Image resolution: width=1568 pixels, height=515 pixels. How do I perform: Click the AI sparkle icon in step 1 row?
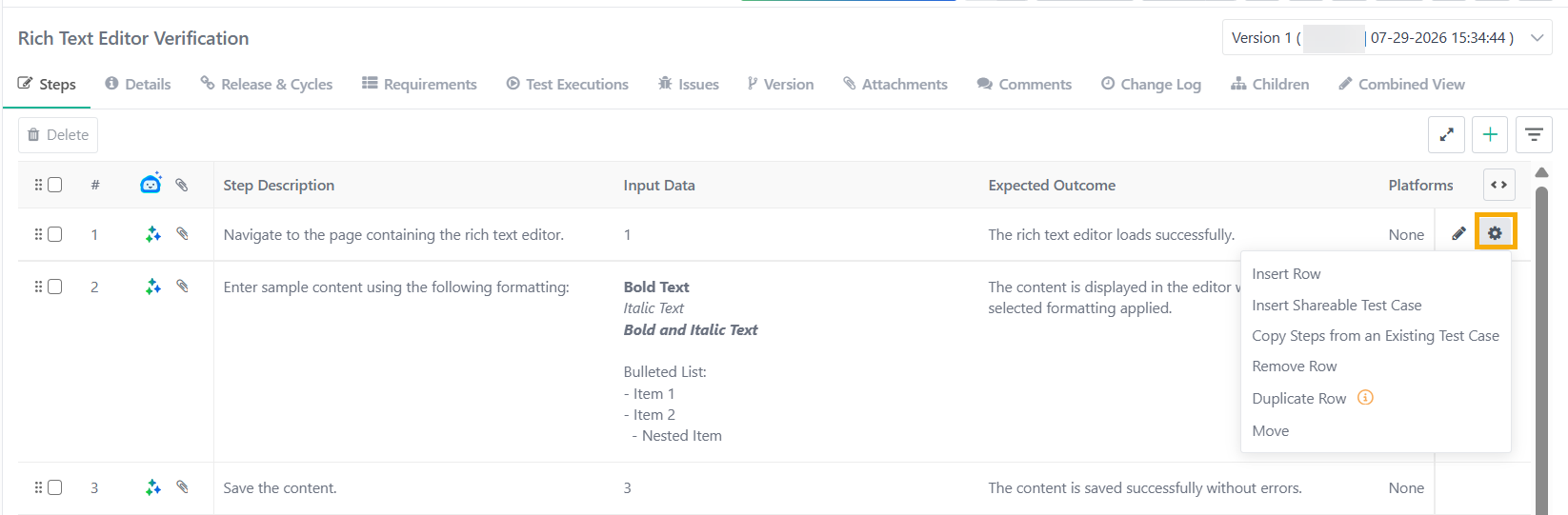152,234
